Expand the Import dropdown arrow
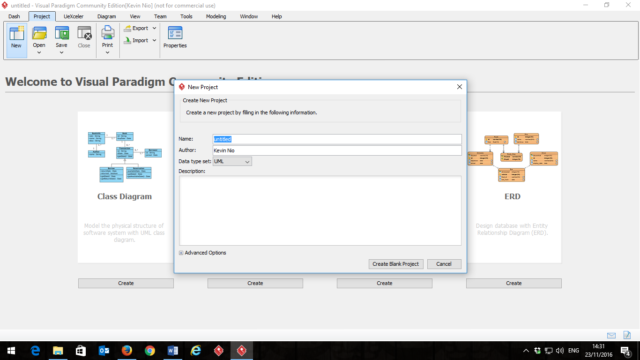Image resolution: width=640 pixels, height=360 pixels. pos(154,40)
